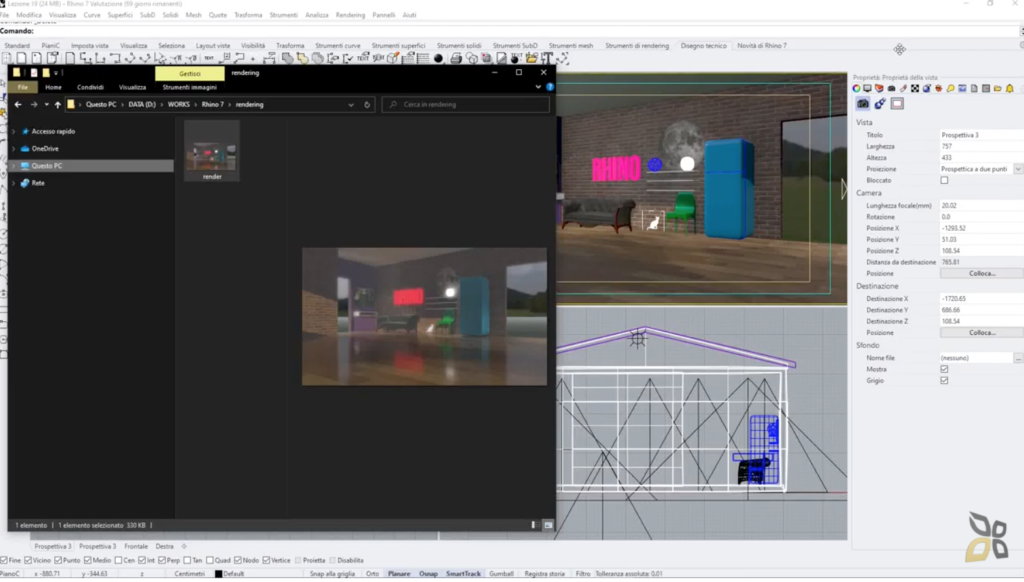Image resolution: width=1024 pixels, height=582 pixels.
Task: Open the color wheel materials panel icon
Action: click(x=856, y=88)
